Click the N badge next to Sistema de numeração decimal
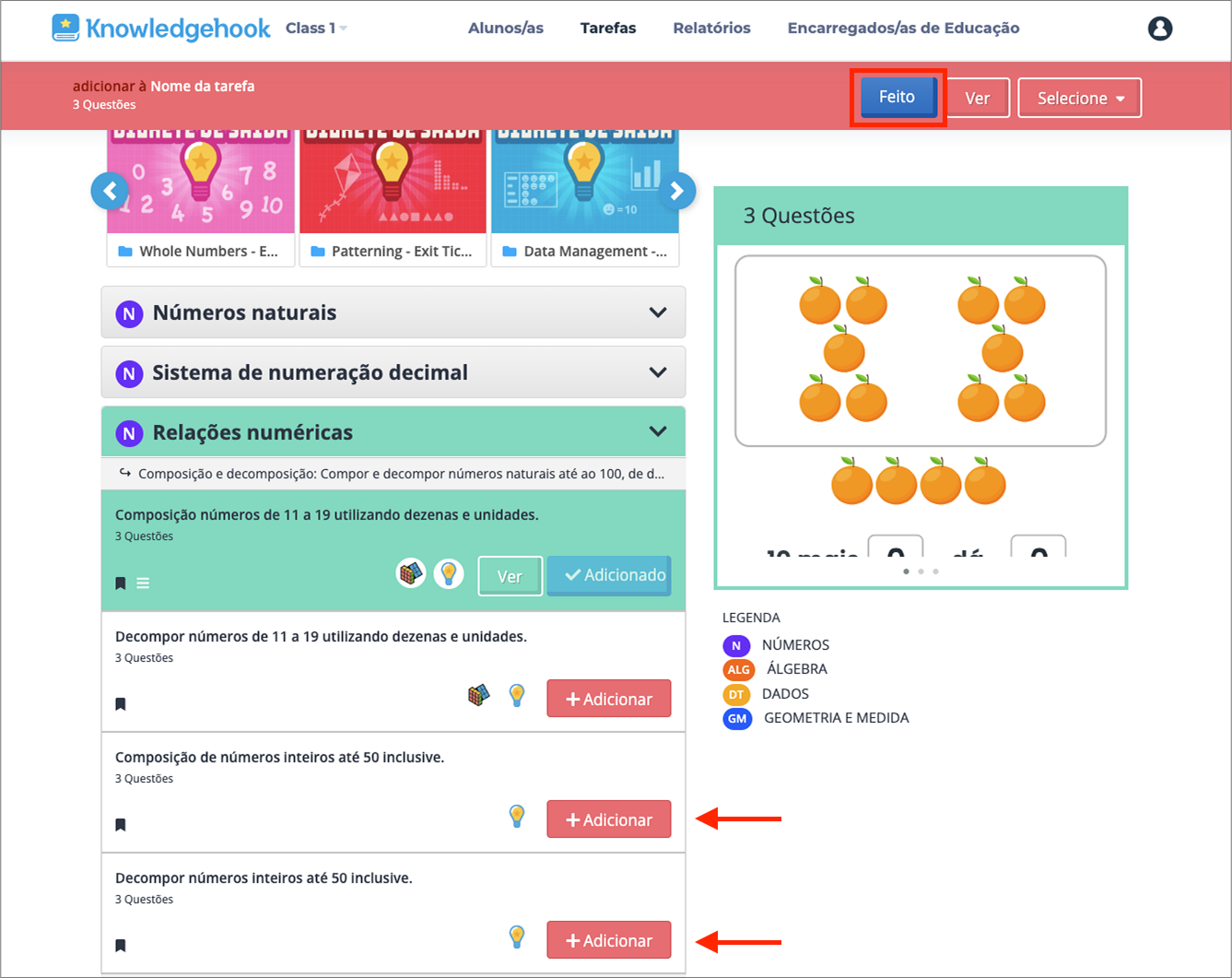 click(129, 373)
